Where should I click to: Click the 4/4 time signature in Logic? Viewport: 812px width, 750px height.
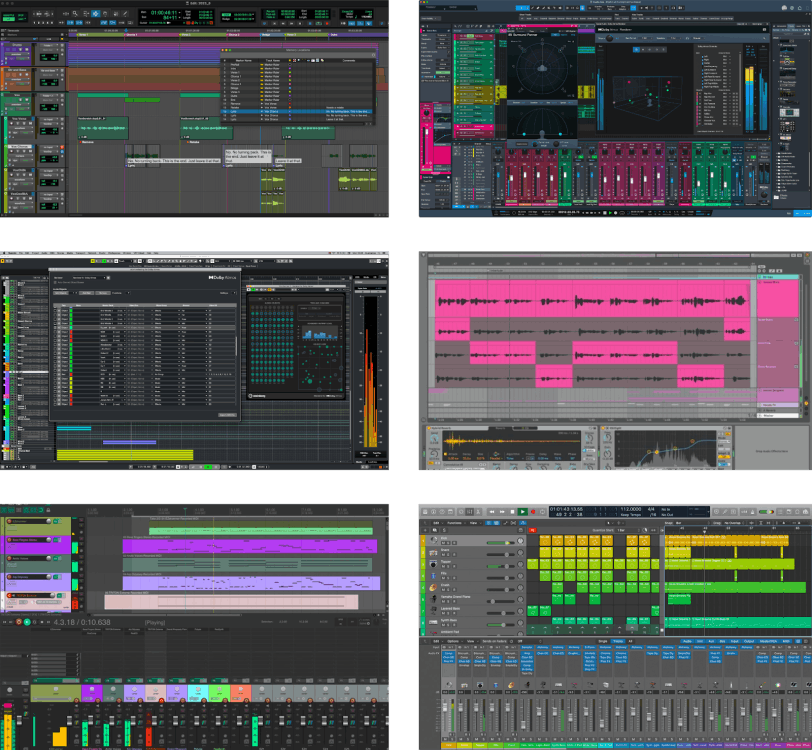[x=651, y=509]
